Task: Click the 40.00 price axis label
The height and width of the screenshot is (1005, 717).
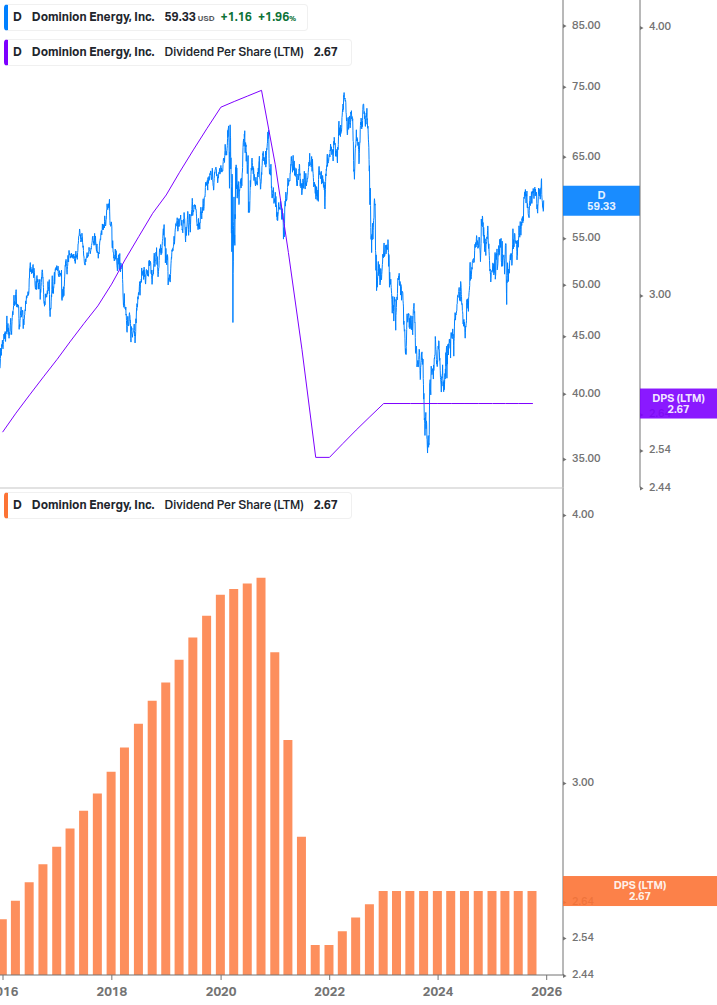Action: pyautogui.click(x=586, y=394)
